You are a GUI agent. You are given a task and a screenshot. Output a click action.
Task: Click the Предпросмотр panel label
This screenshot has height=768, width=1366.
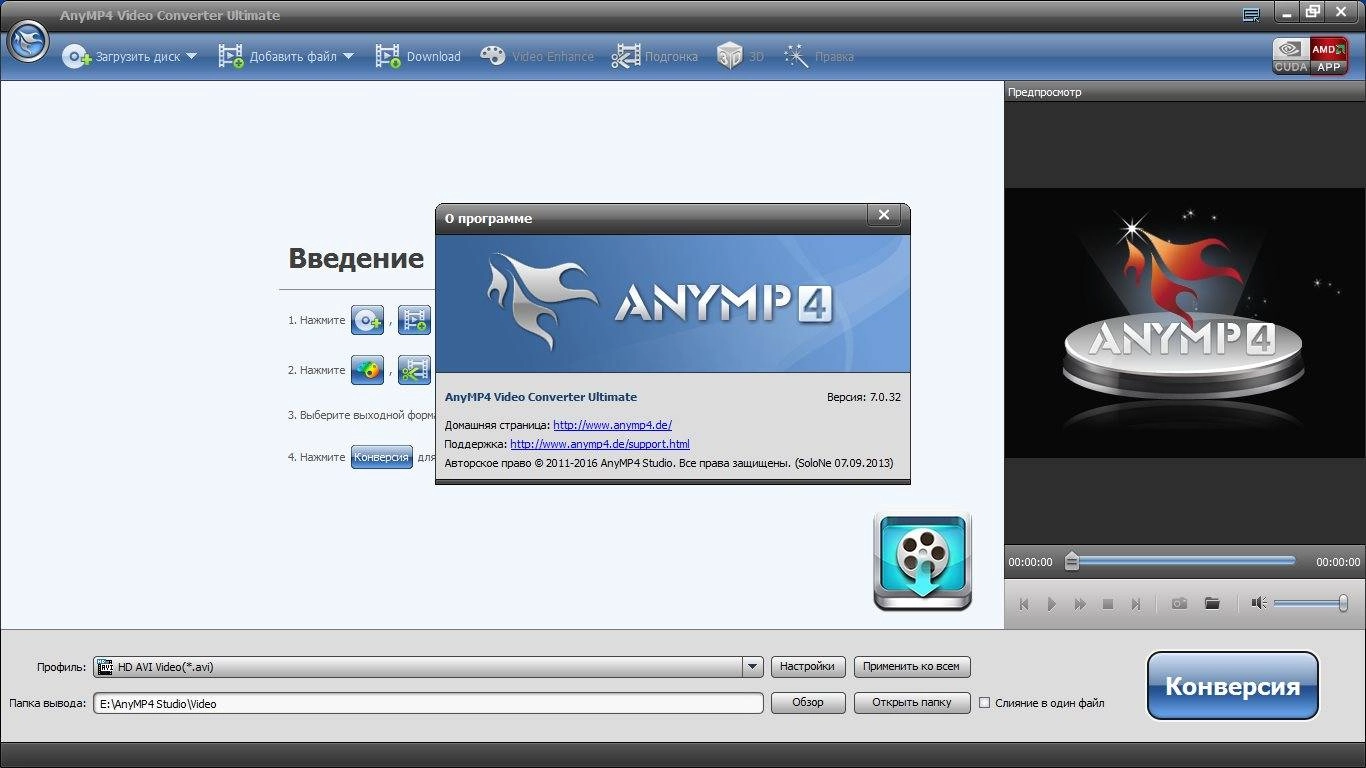point(1044,92)
